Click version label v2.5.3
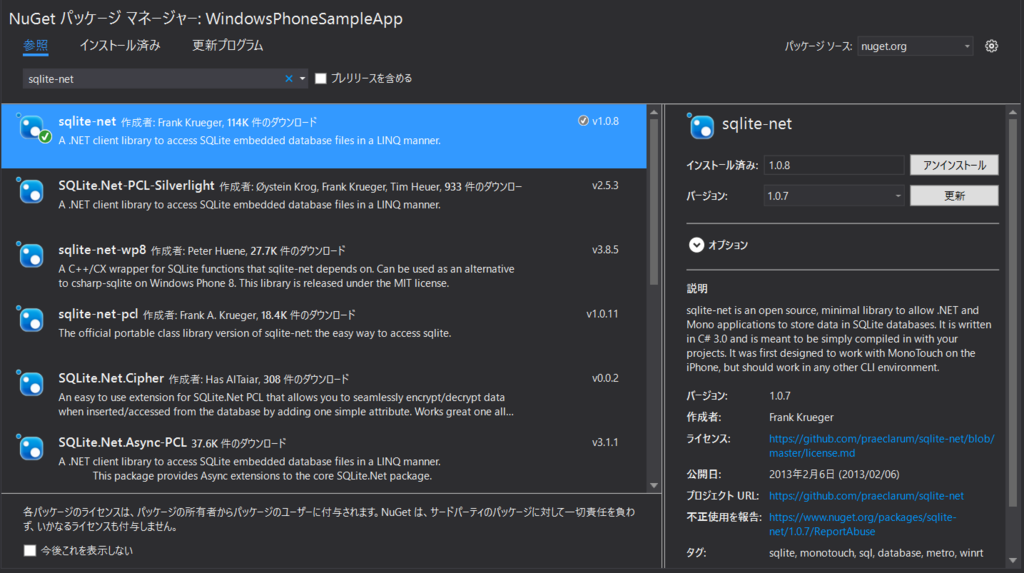The height and width of the screenshot is (573, 1024). (605, 186)
